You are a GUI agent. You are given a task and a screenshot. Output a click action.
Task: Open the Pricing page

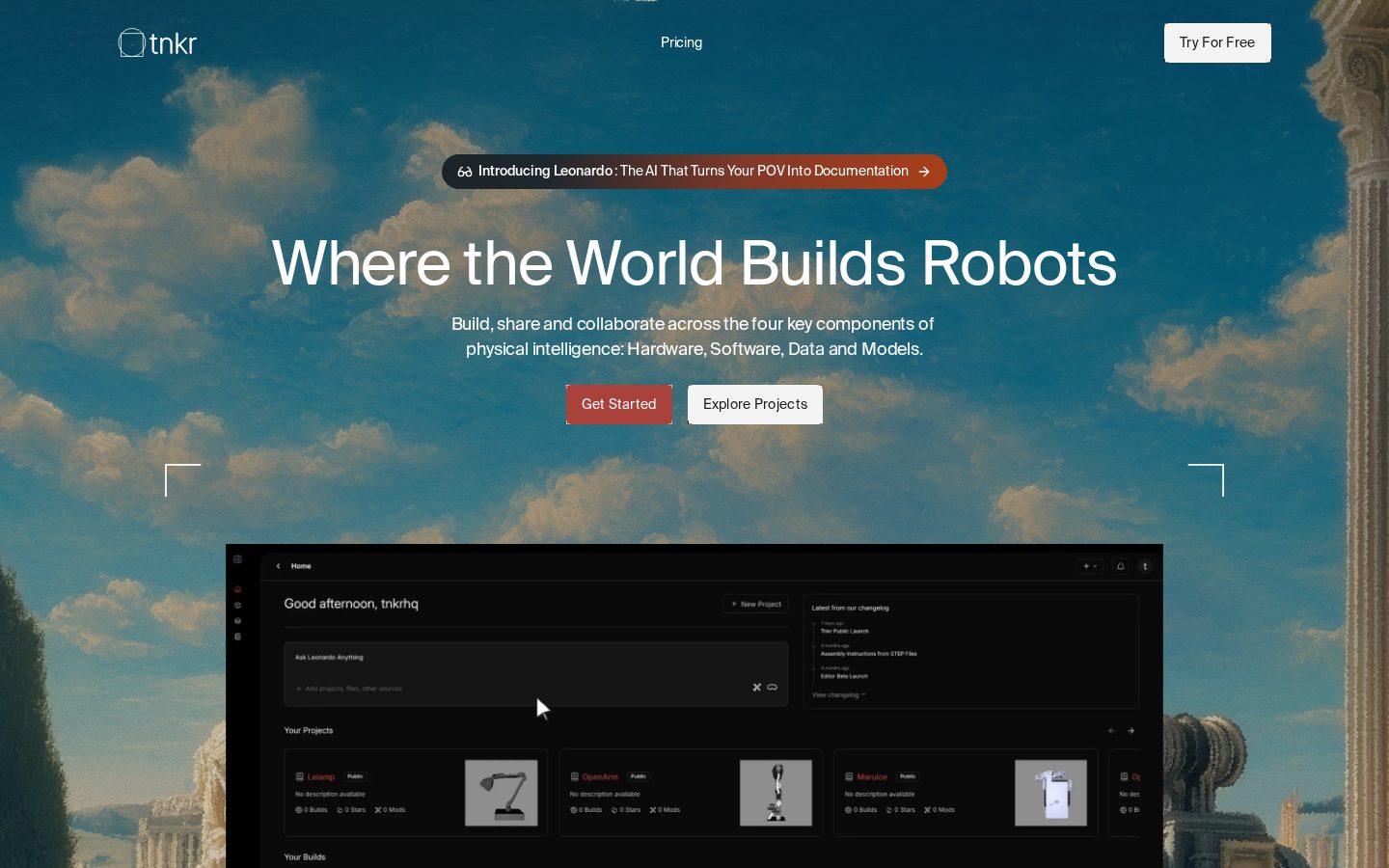click(681, 42)
